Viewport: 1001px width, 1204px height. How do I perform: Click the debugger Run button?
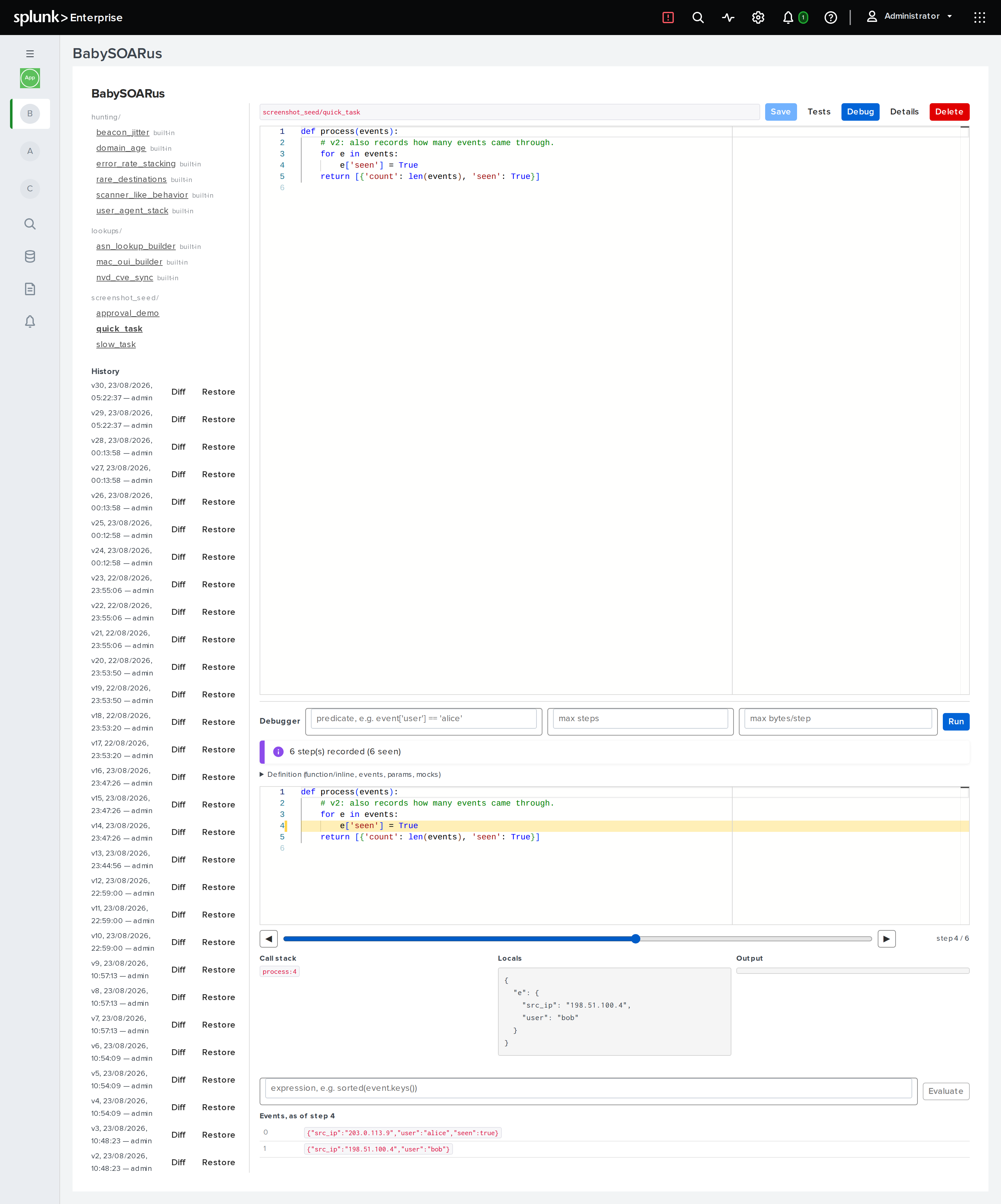[x=956, y=721]
